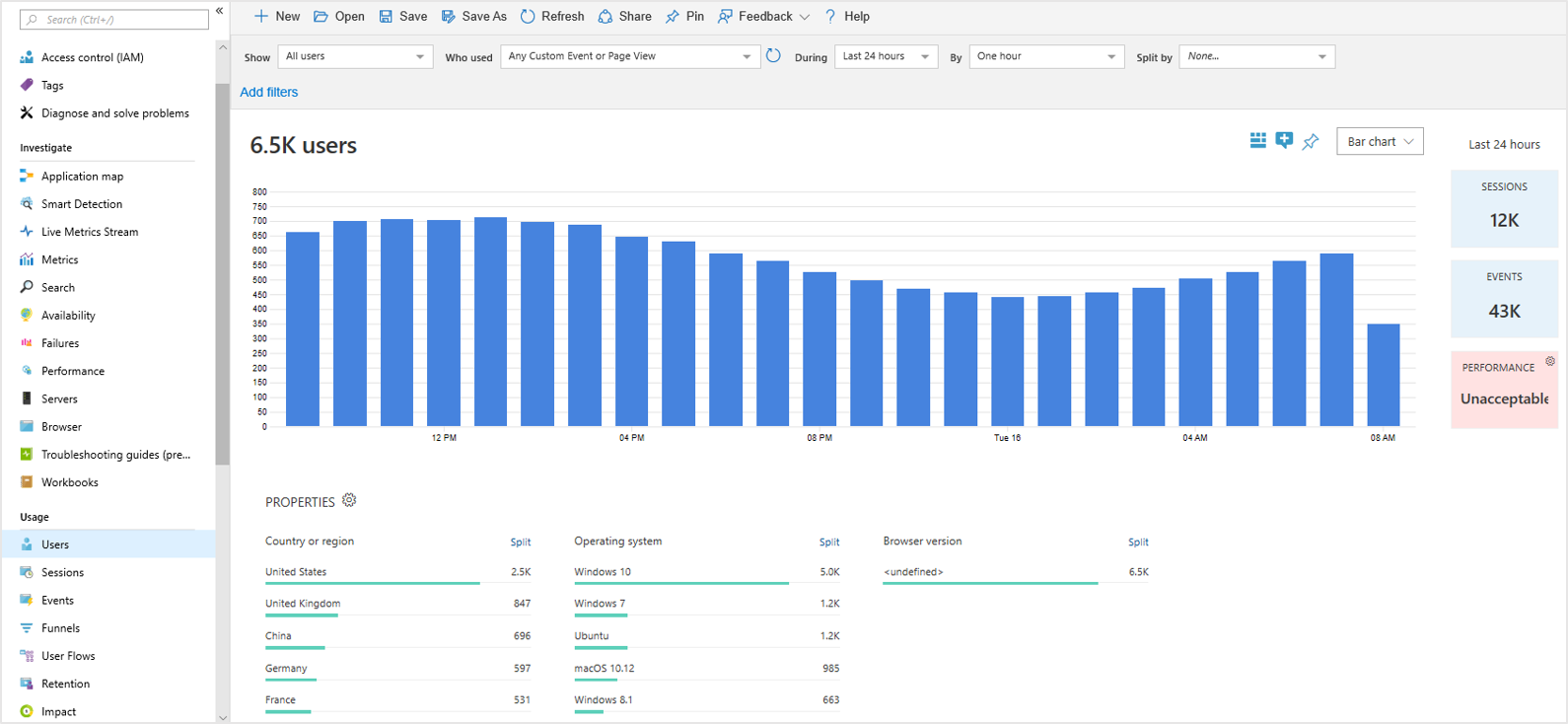Click Split link for Browser version
The image size is (1568, 724).
point(1138,542)
